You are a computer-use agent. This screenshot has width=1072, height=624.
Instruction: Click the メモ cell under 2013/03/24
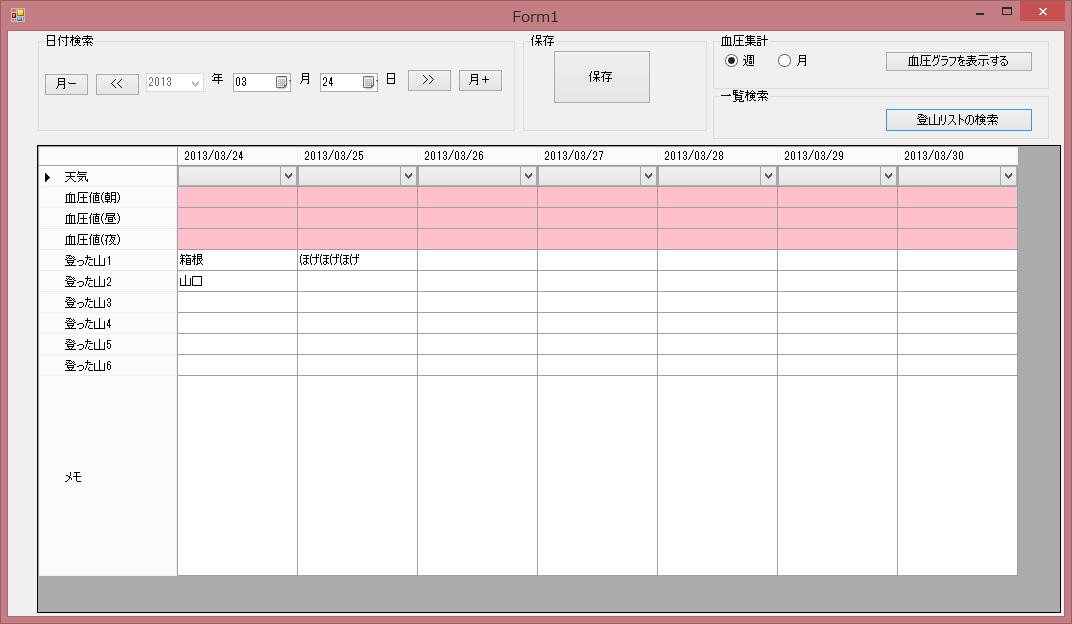(x=237, y=476)
